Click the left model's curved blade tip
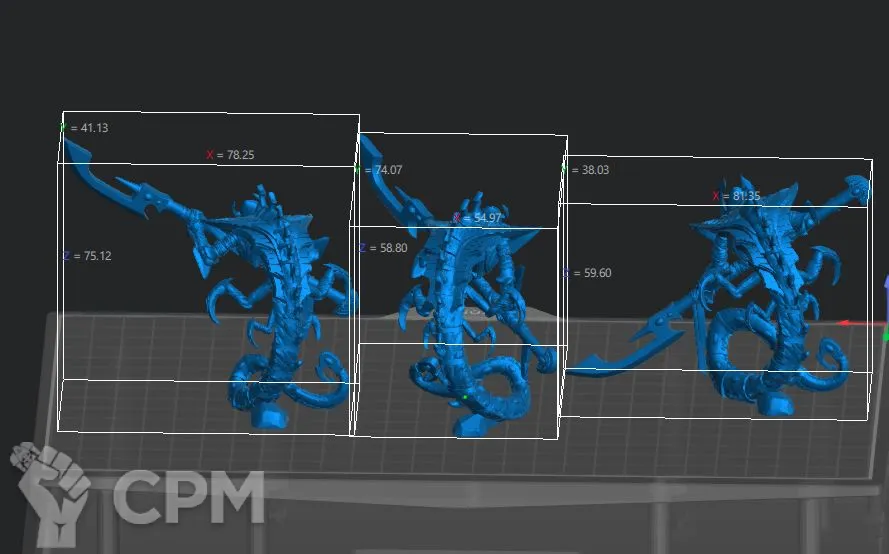This screenshot has height=554, width=889. 75,149
